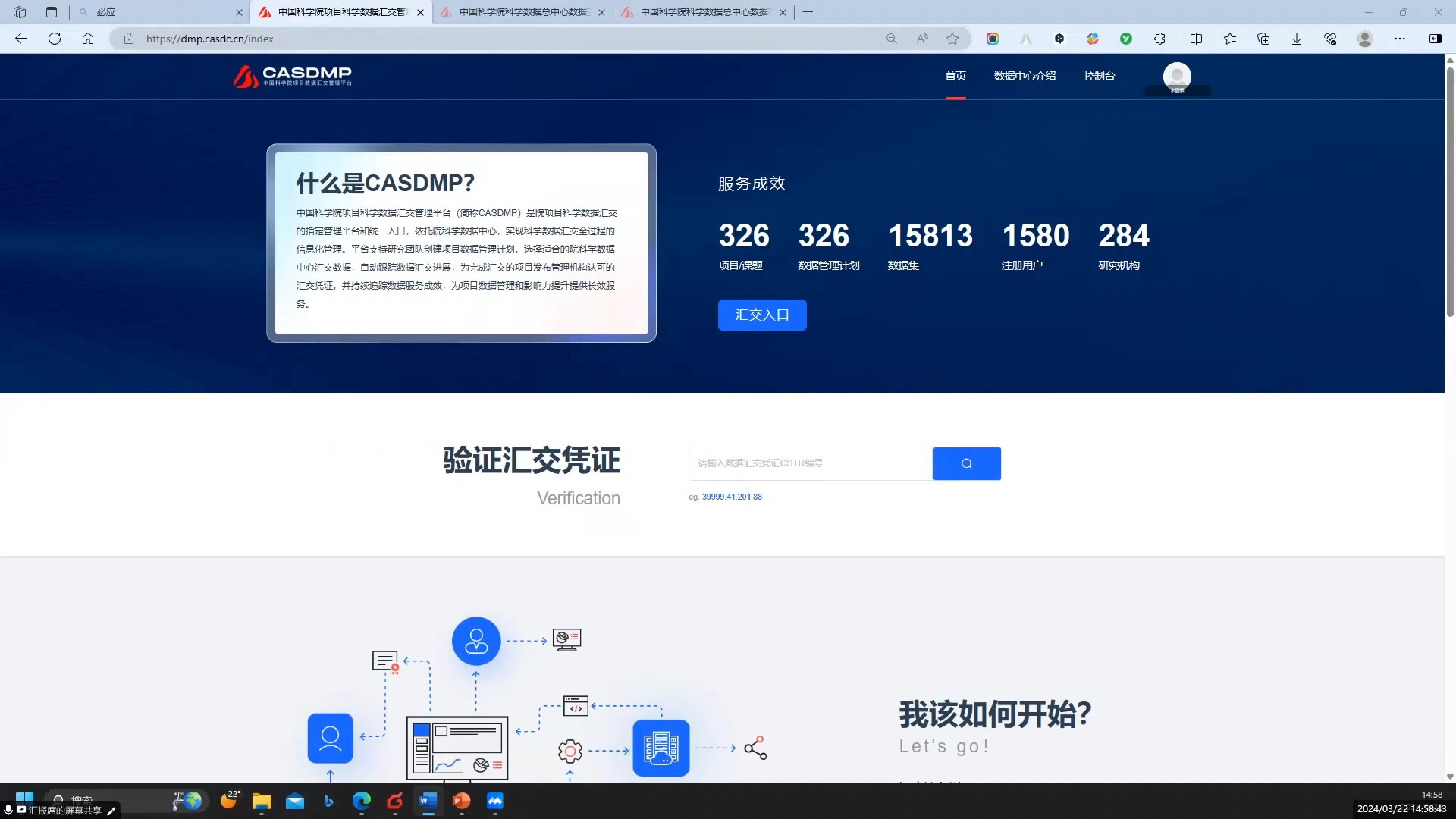Click the blue user icon in the workflow diagram
Viewport: 1456px width, 819px height.
click(x=330, y=738)
